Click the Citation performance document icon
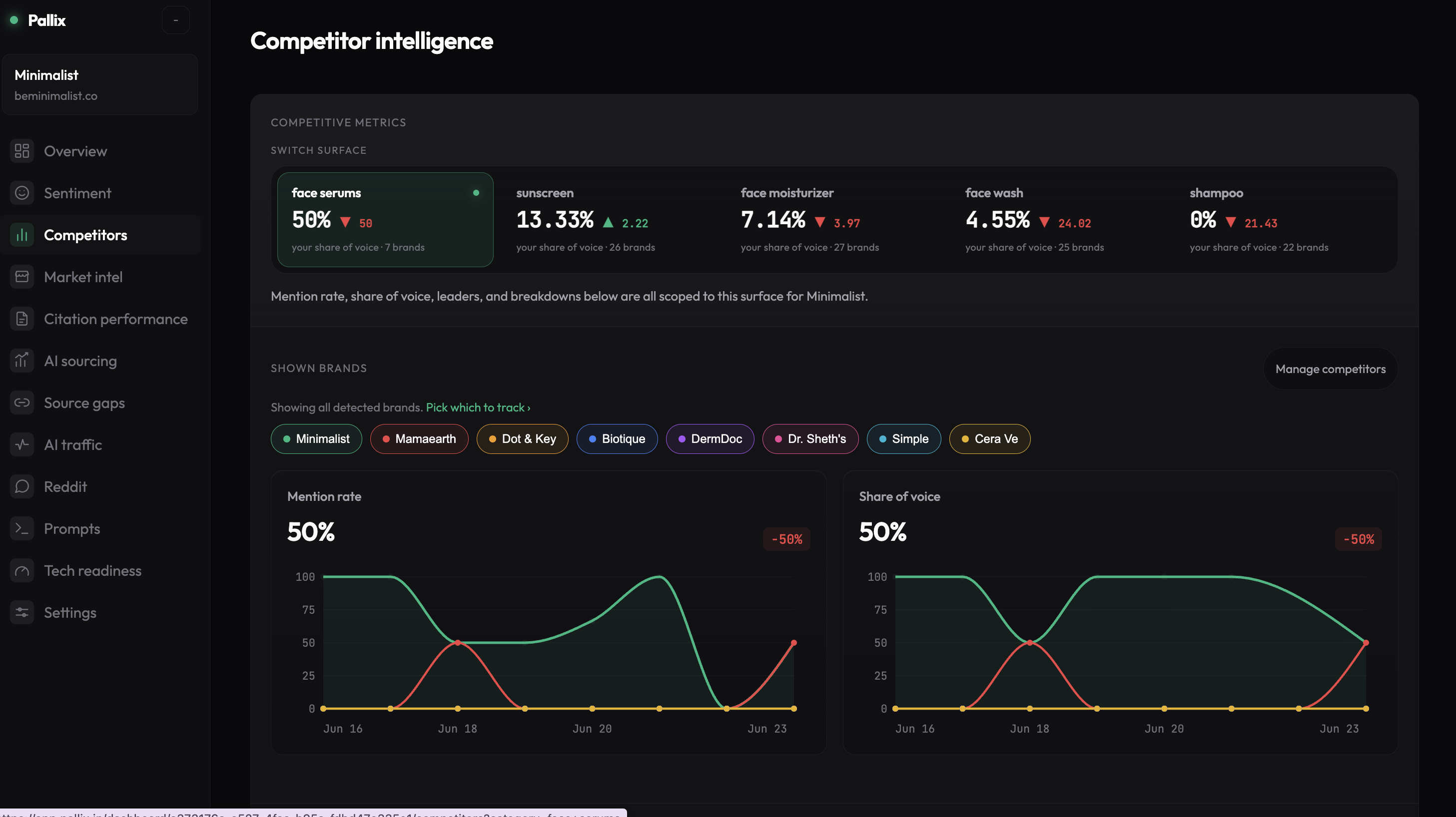The height and width of the screenshot is (817, 1456). [22, 319]
